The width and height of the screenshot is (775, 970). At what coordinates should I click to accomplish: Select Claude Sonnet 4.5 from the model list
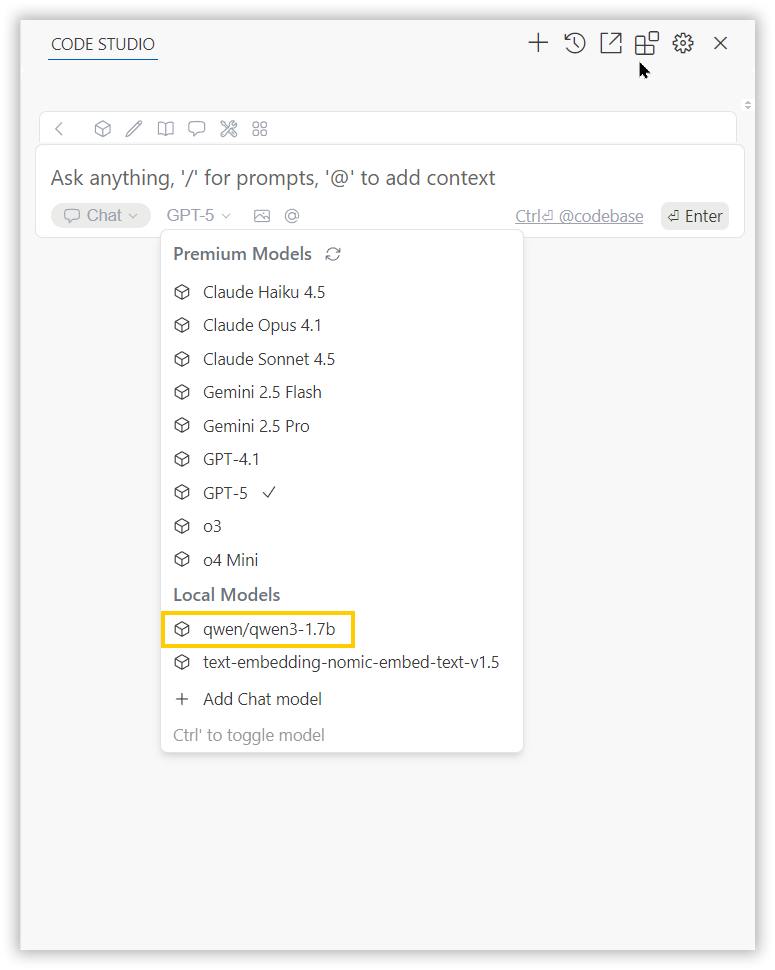click(x=268, y=358)
